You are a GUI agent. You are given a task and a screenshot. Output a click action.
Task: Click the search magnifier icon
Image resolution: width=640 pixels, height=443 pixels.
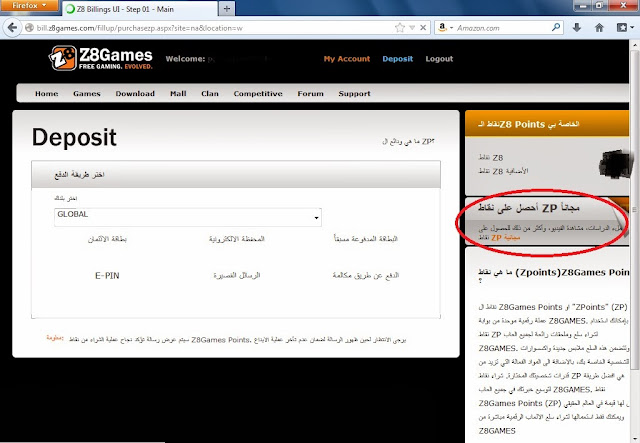556,28
